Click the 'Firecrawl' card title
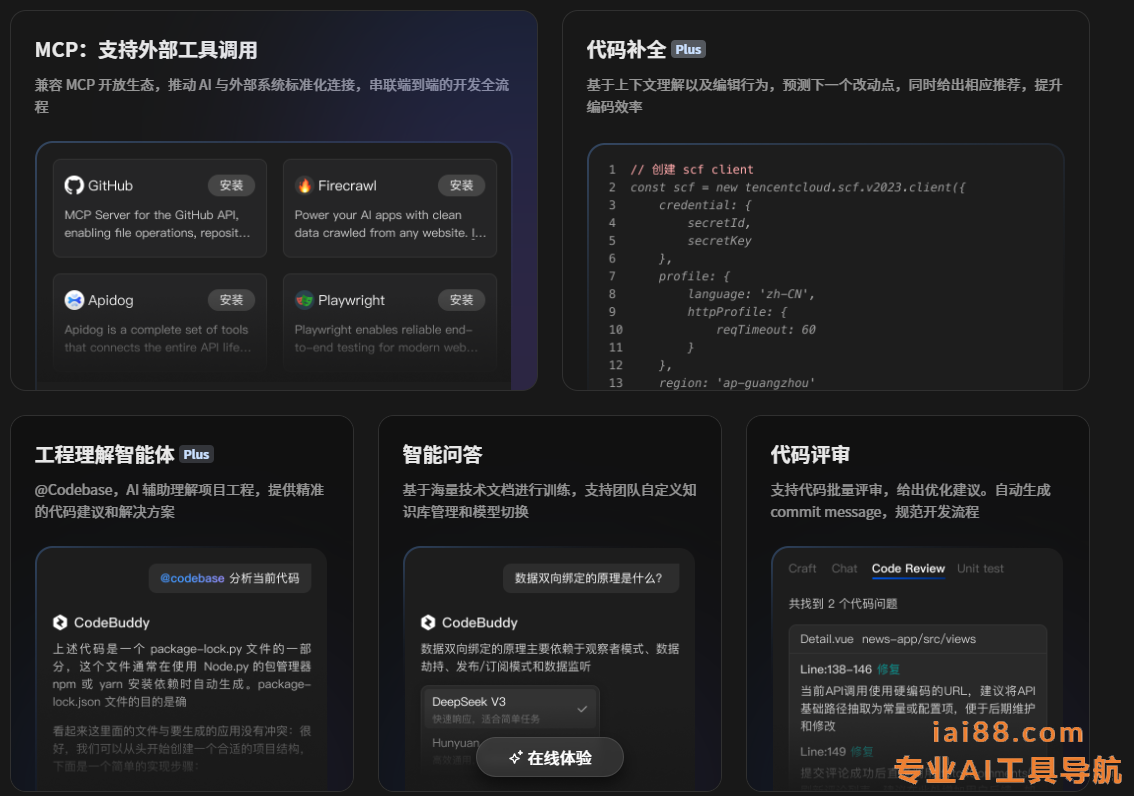 347,186
